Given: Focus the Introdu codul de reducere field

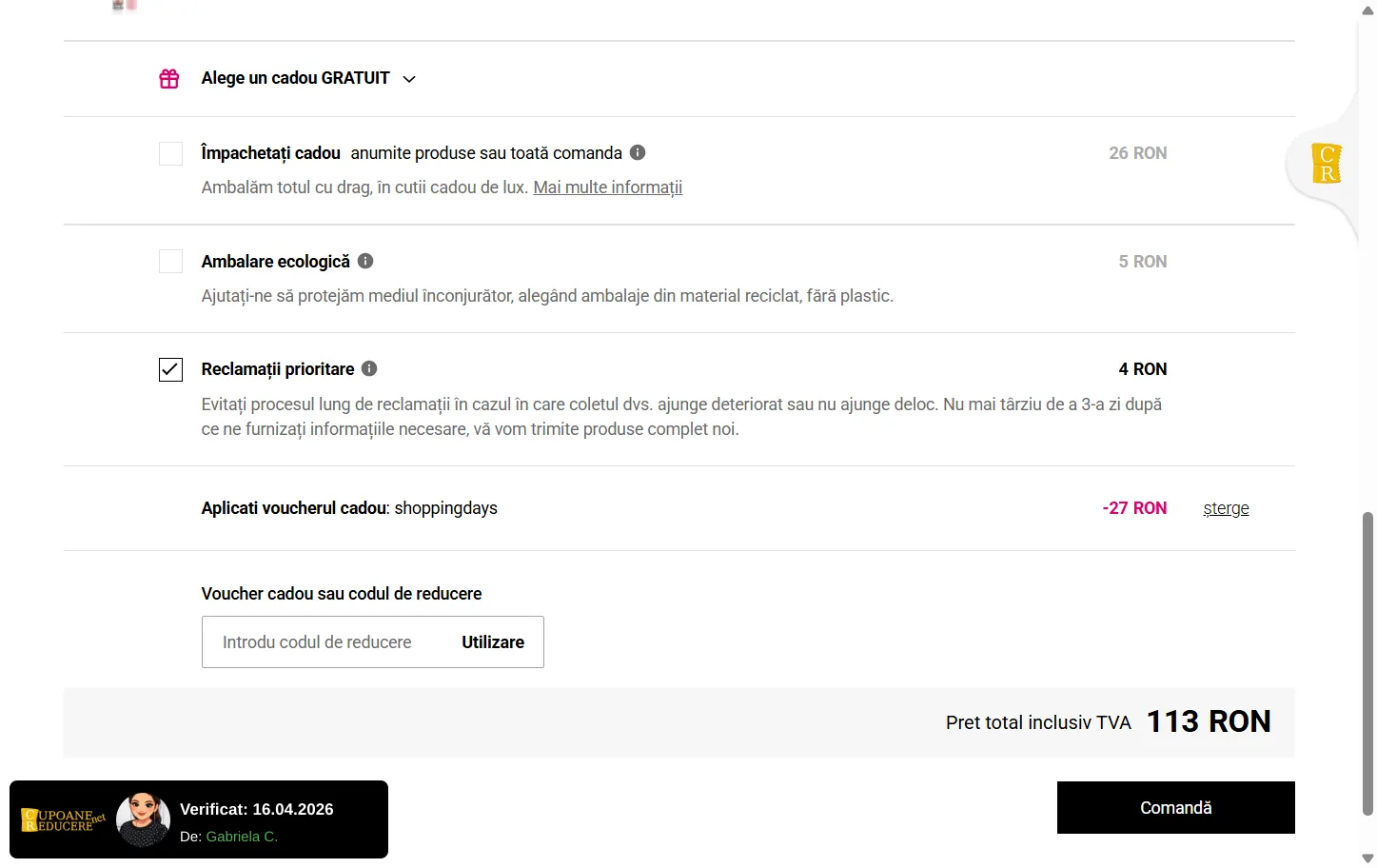Looking at the screenshot, I should point(324,642).
